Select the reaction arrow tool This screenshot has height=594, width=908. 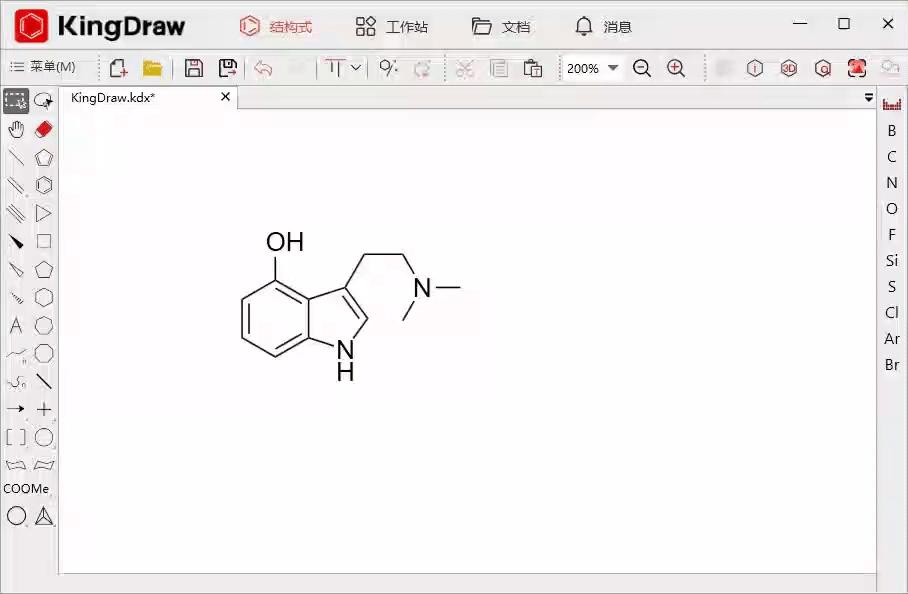16,409
